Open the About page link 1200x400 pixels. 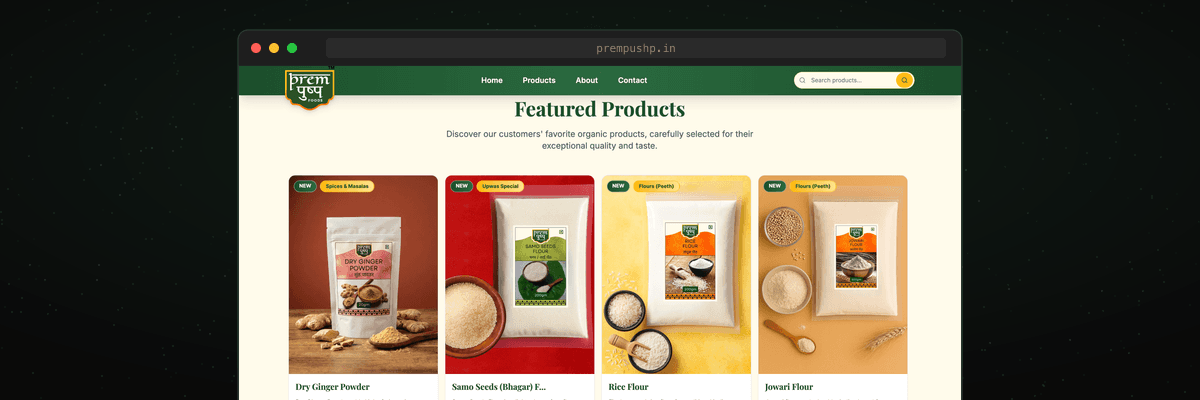coord(587,80)
